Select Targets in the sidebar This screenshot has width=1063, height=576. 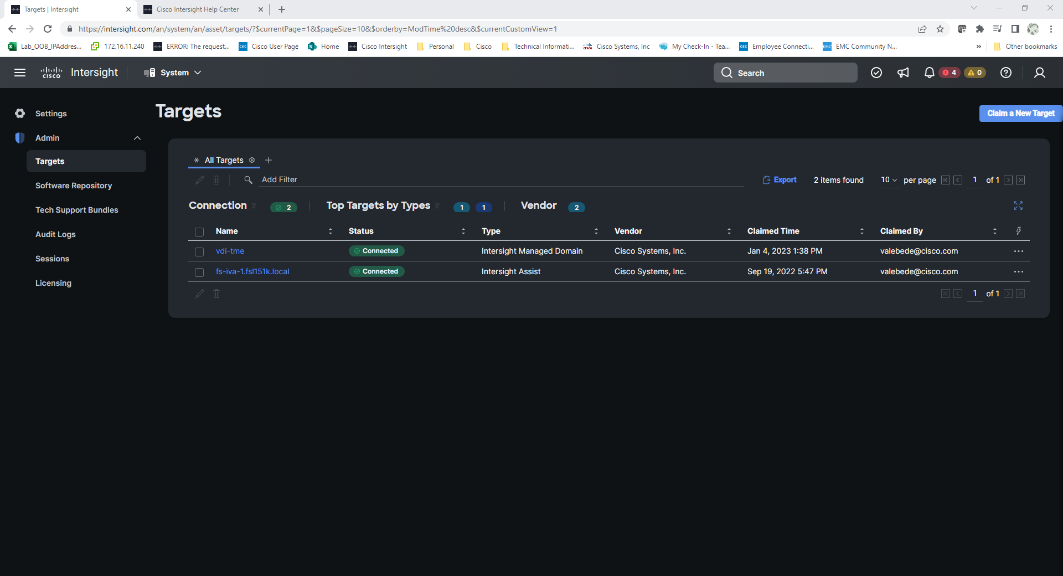pos(86,161)
